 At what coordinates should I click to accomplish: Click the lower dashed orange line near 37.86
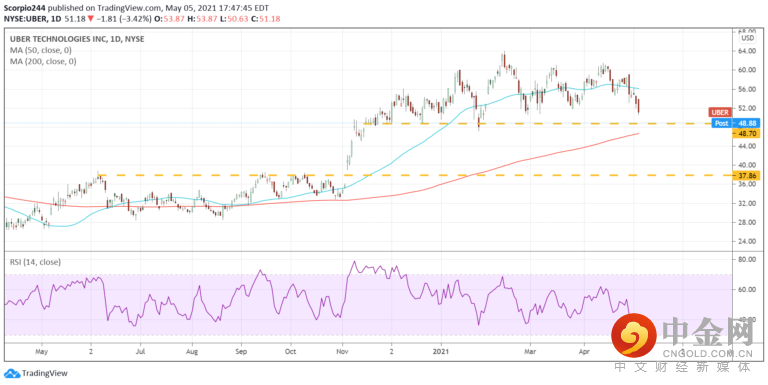(416, 175)
